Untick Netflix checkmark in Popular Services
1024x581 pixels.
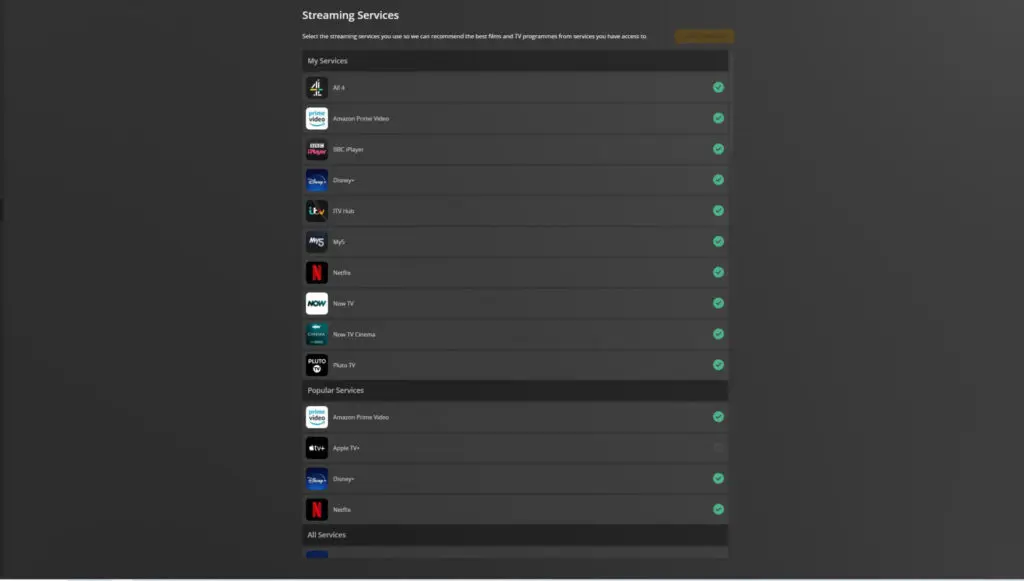point(718,509)
